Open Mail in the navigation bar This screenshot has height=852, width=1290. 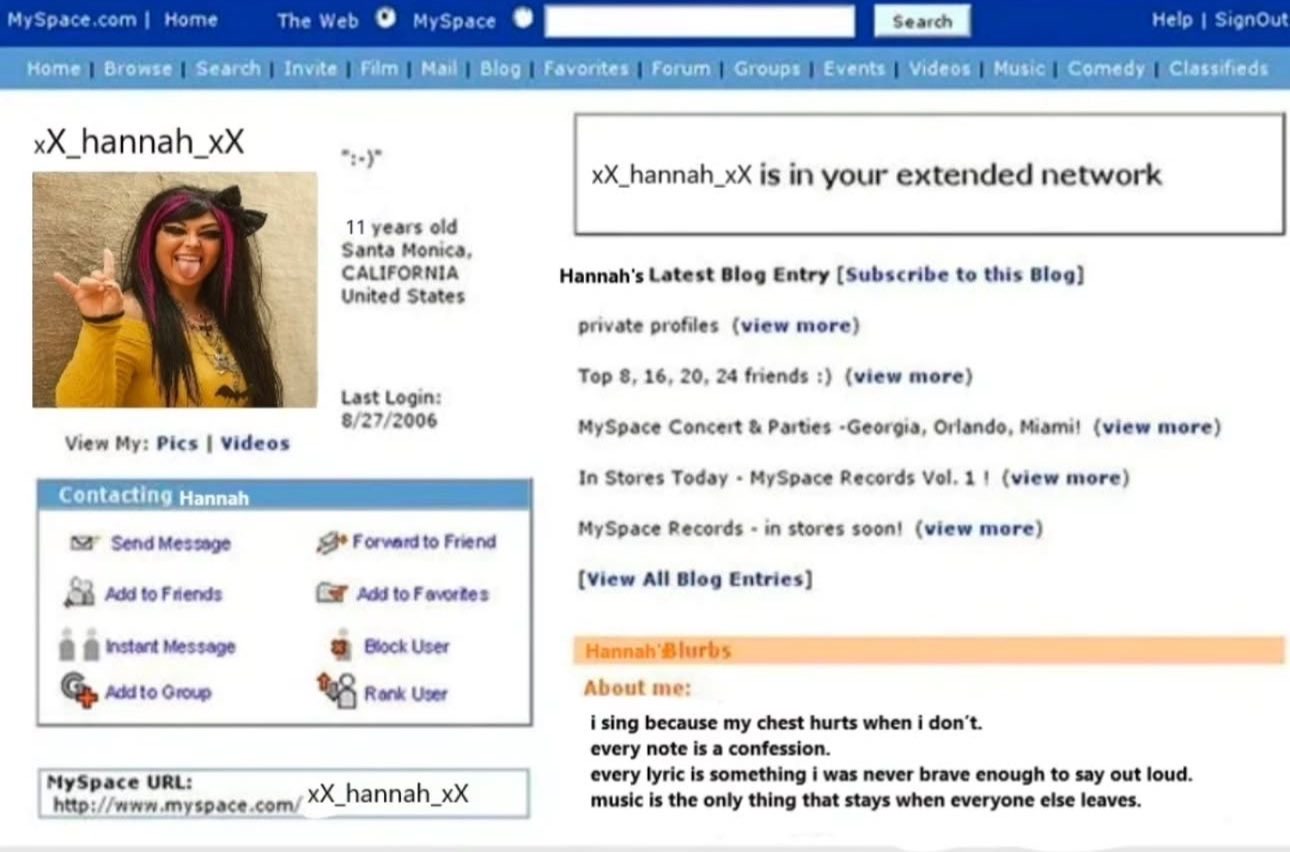(439, 68)
